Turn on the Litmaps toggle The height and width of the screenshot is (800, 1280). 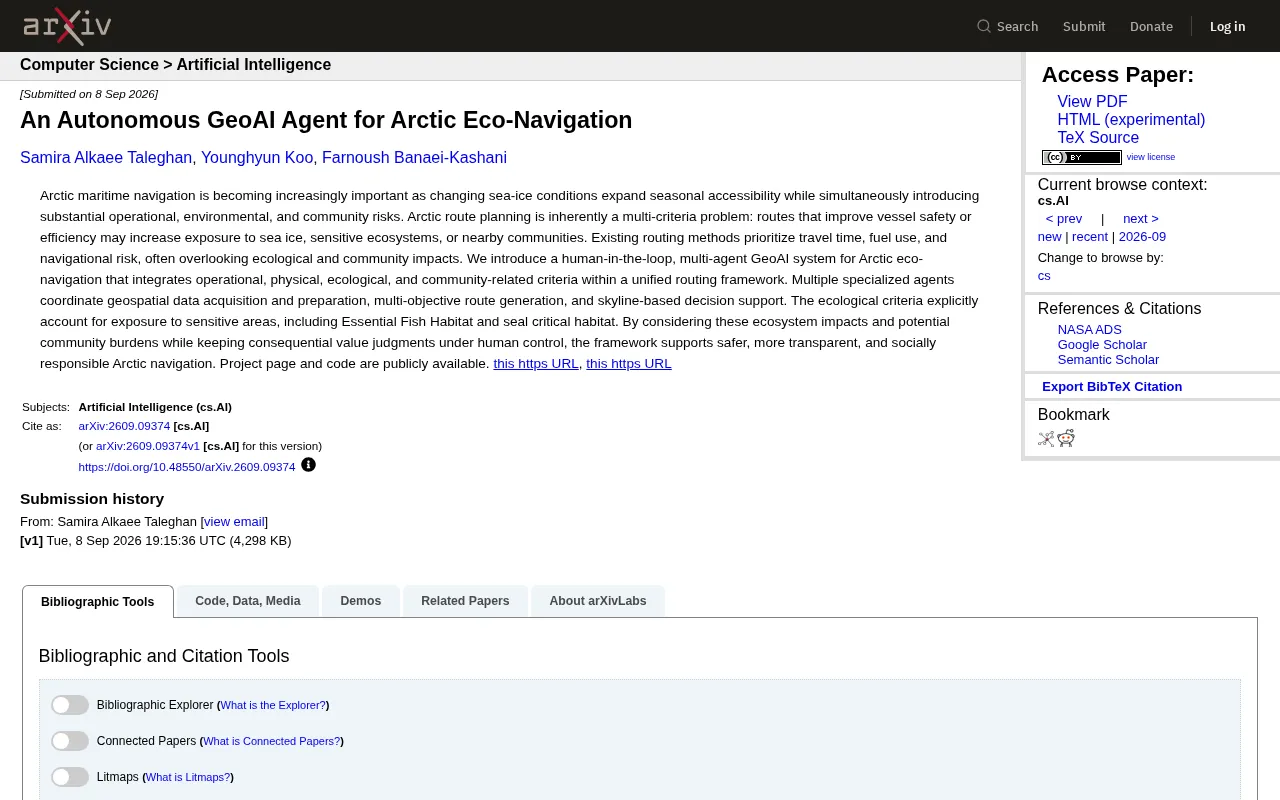(x=70, y=777)
